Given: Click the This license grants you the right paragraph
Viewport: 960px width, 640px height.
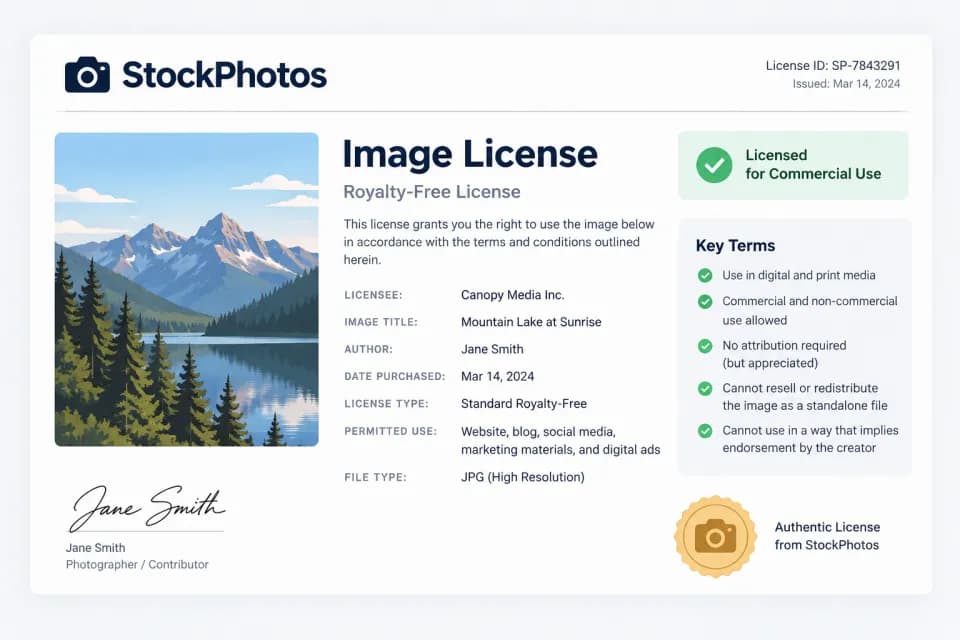Looking at the screenshot, I should pos(499,242).
